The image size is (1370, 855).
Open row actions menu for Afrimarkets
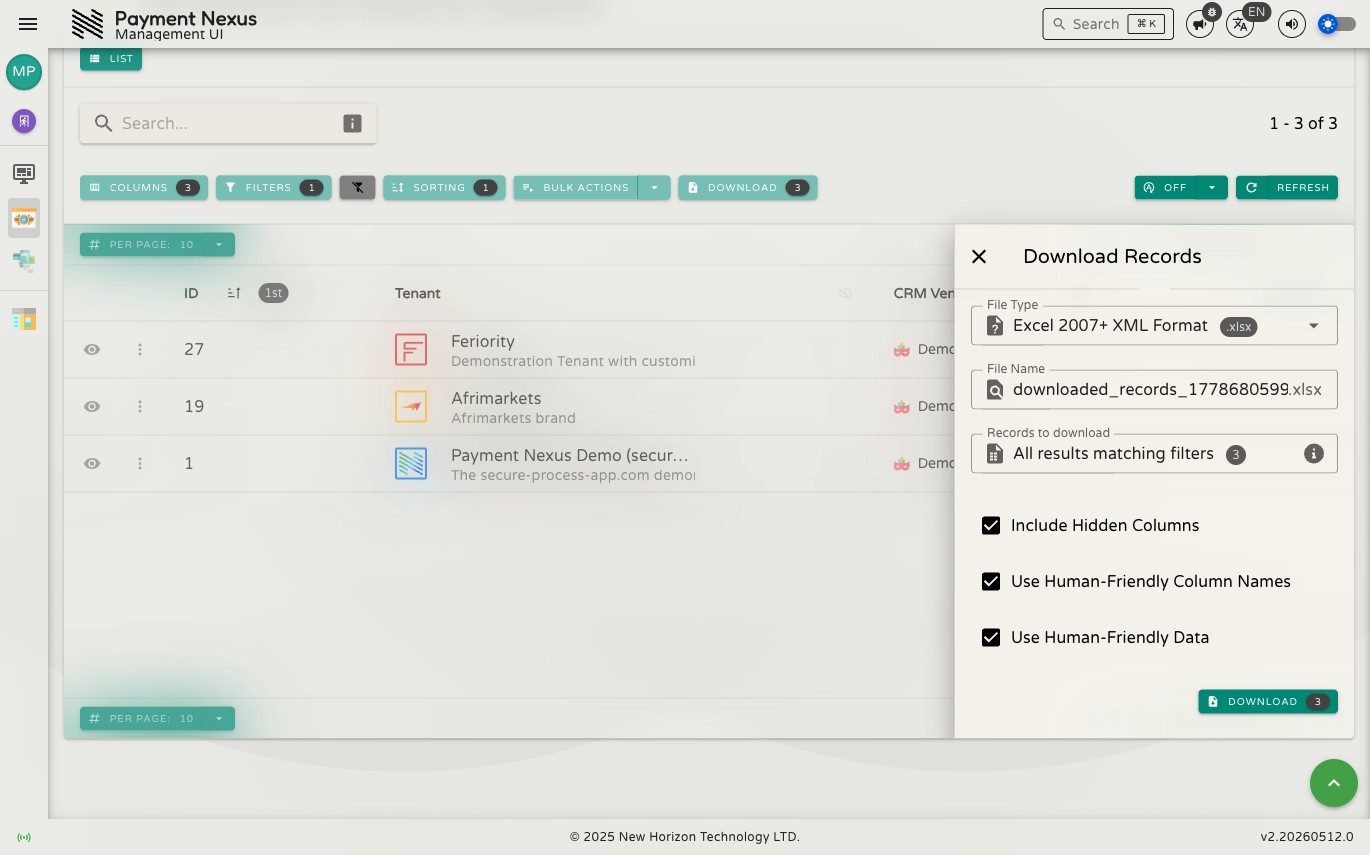[140, 406]
